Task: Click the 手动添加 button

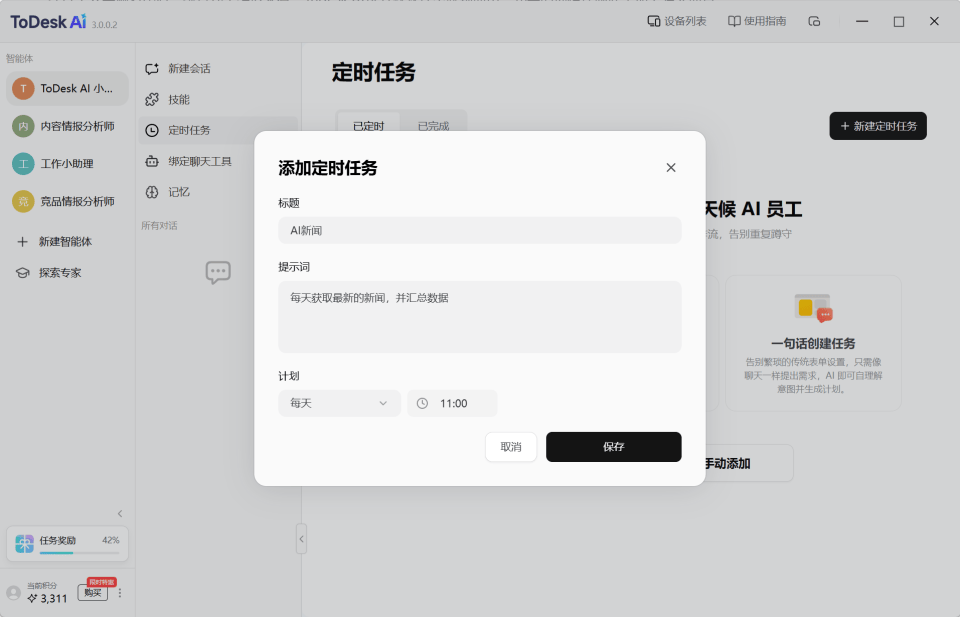Action: click(x=727, y=463)
